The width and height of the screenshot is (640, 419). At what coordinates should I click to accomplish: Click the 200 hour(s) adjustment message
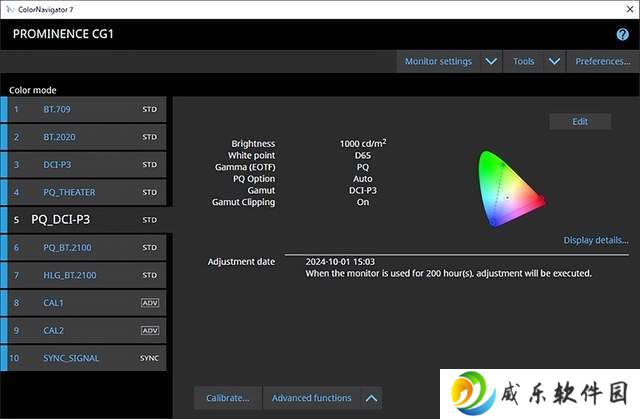[449, 273]
